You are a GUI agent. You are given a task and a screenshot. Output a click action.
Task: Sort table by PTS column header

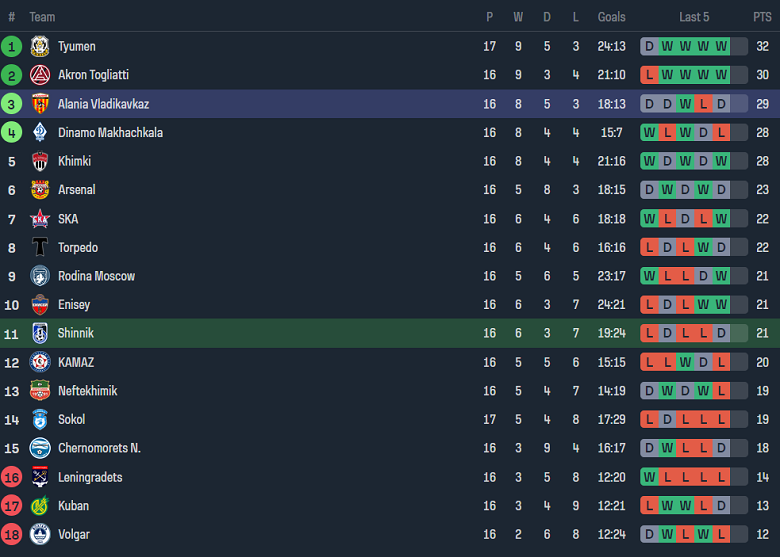(x=762, y=17)
